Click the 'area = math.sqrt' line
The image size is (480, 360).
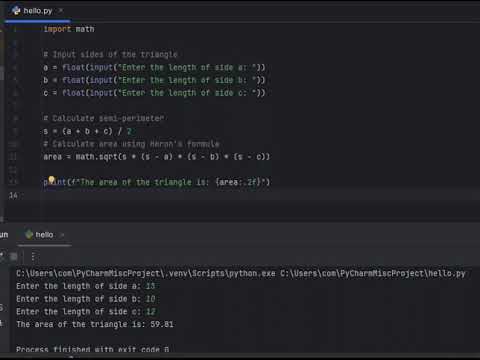click(157, 156)
